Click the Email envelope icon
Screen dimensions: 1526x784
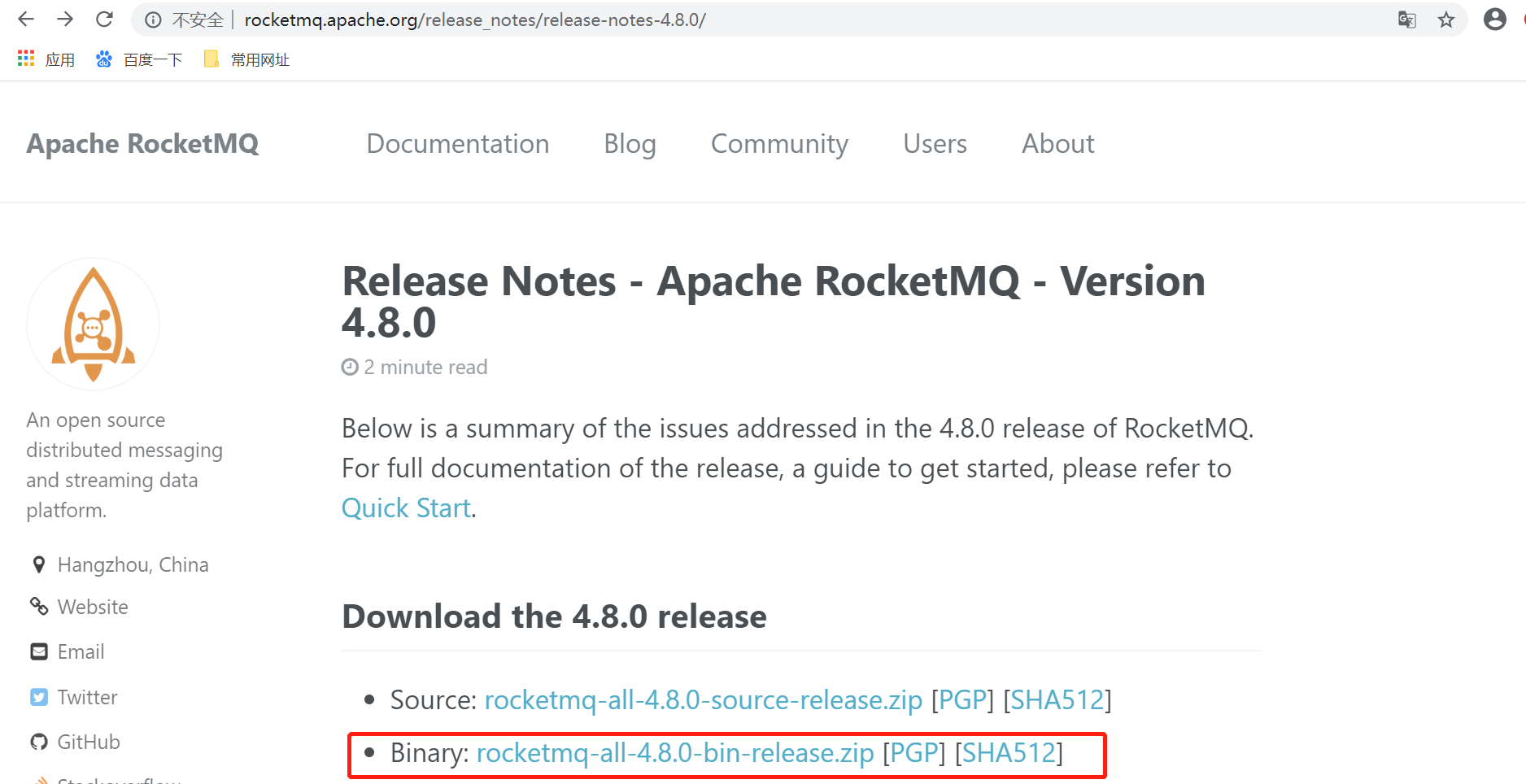coord(38,651)
